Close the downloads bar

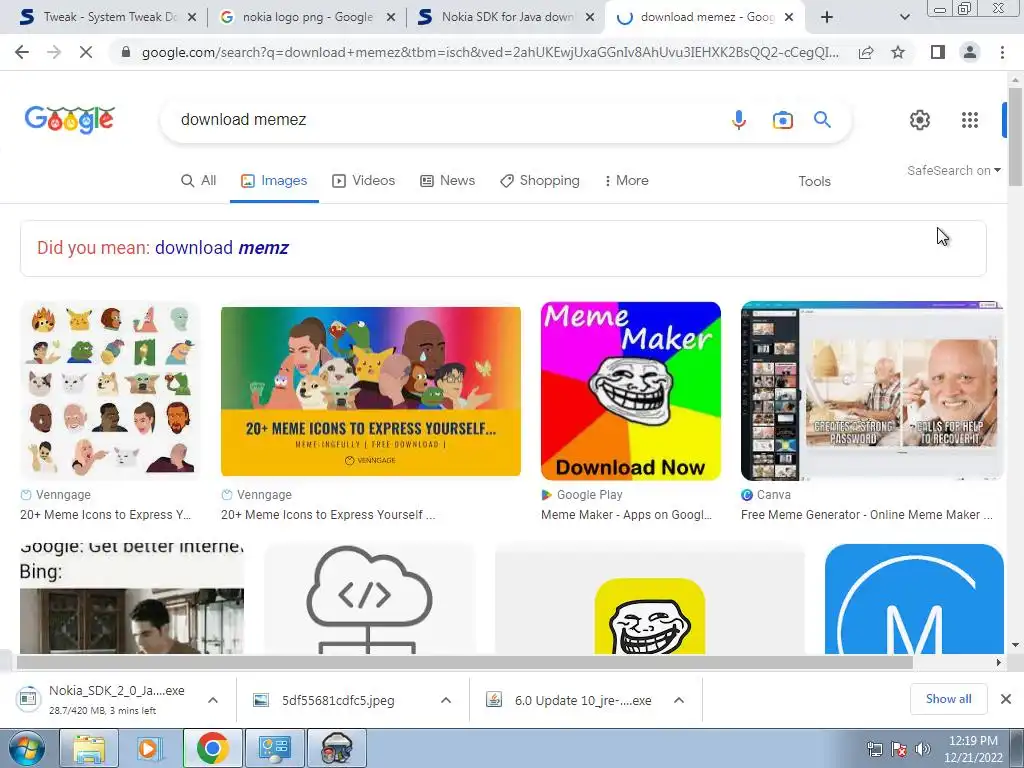tap(1006, 699)
